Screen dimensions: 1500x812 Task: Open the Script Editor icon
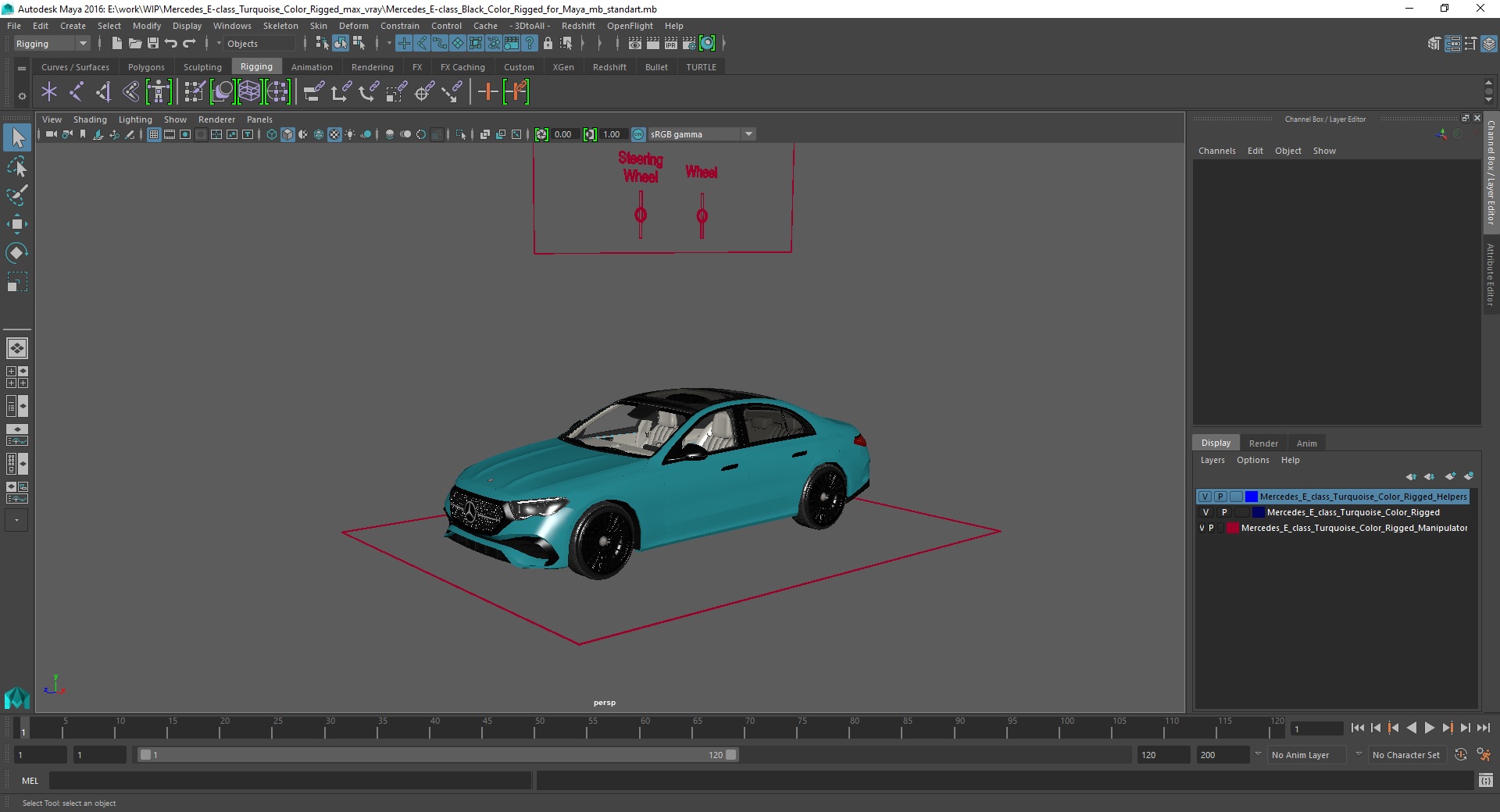click(1486, 780)
